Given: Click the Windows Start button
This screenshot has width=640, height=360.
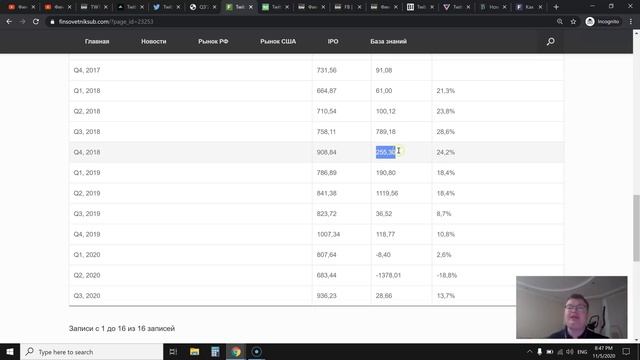Looking at the screenshot, I should (x=10, y=352).
